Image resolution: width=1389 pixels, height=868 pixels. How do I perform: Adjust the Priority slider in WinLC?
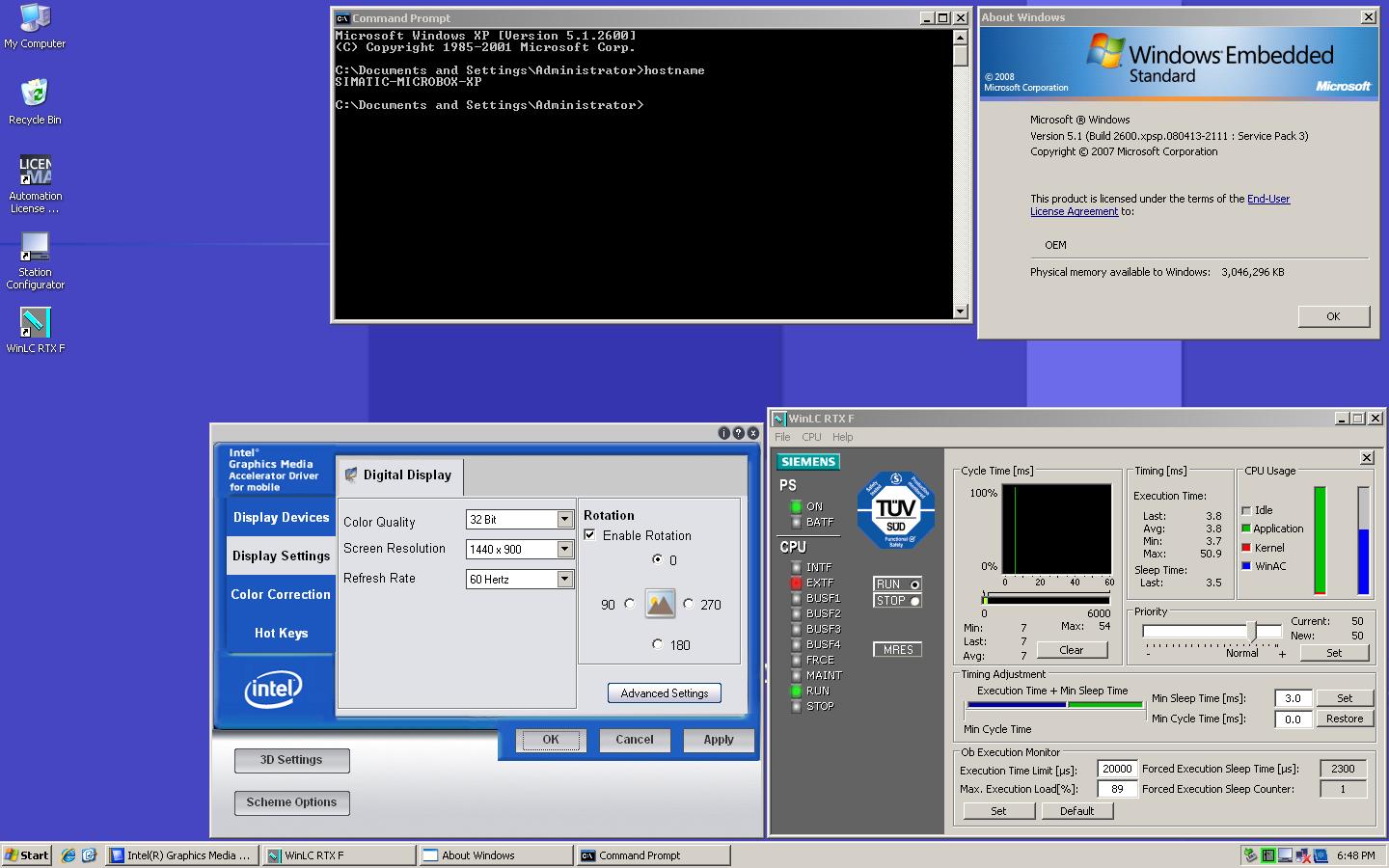1251,632
